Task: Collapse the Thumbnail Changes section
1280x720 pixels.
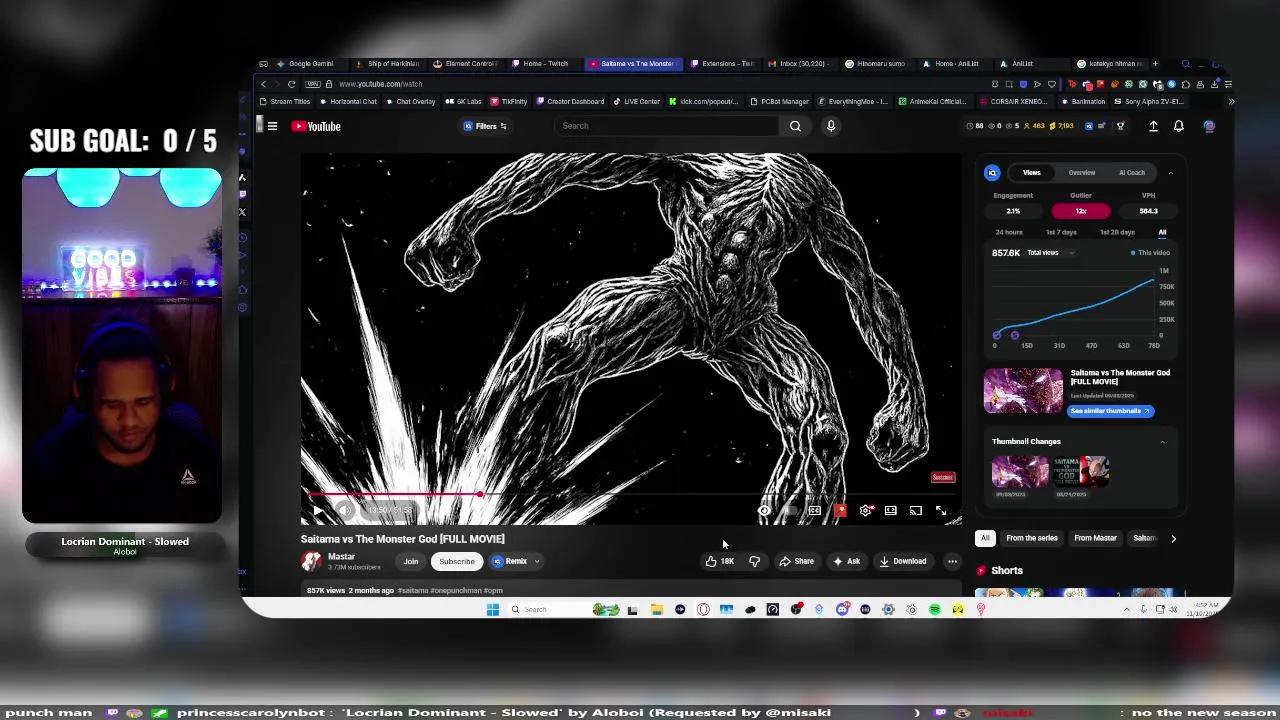Action: click(1162, 441)
